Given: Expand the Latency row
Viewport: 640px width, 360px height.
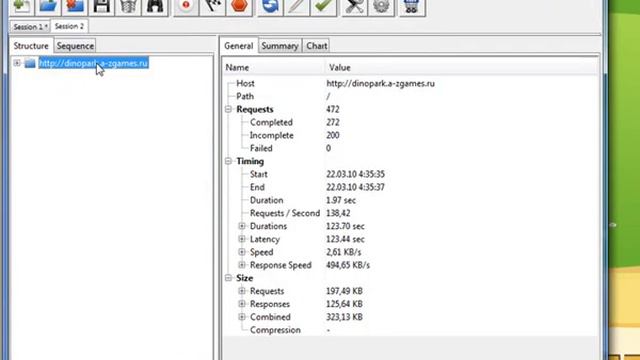Looking at the screenshot, I should coord(242,239).
